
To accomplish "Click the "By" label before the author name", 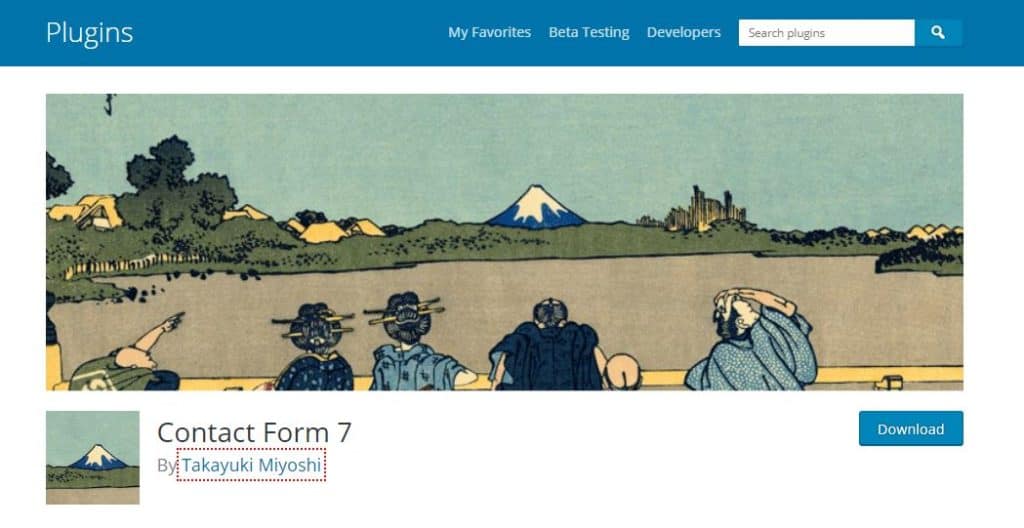I will 167,466.
